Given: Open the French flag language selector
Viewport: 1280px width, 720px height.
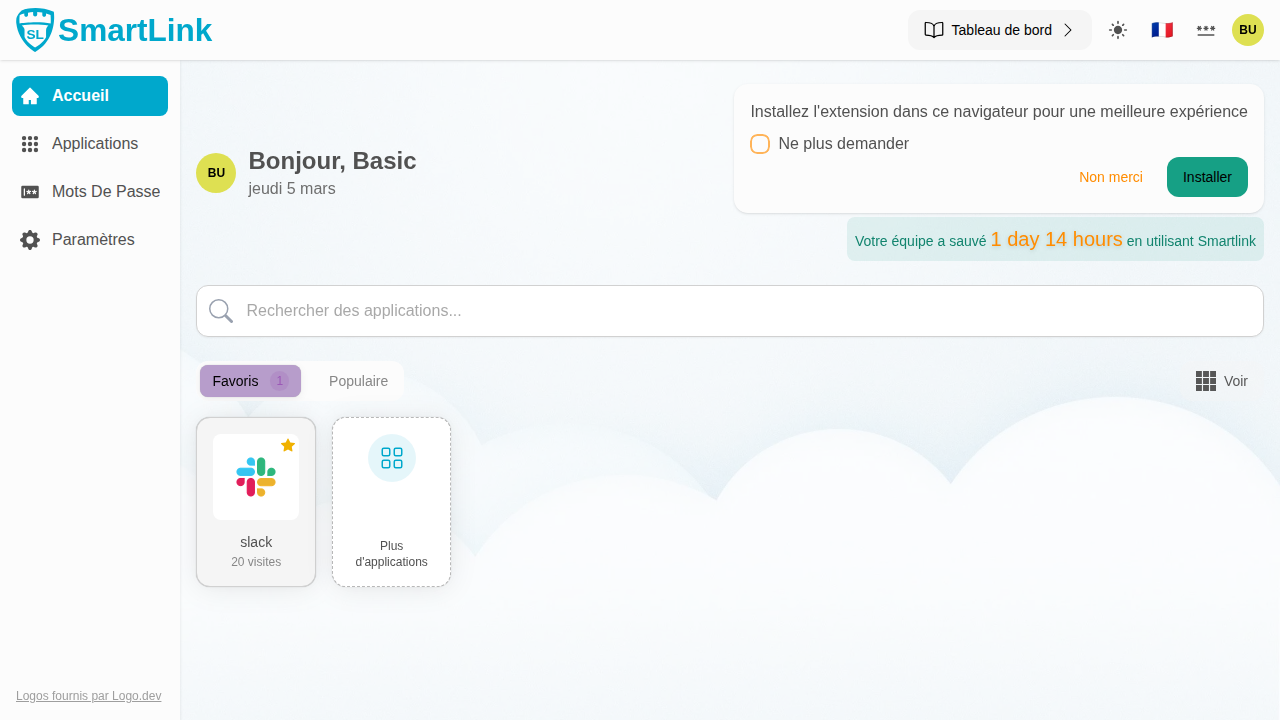Looking at the screenshot, I should pyautogui.click(x=1162, y=30).
